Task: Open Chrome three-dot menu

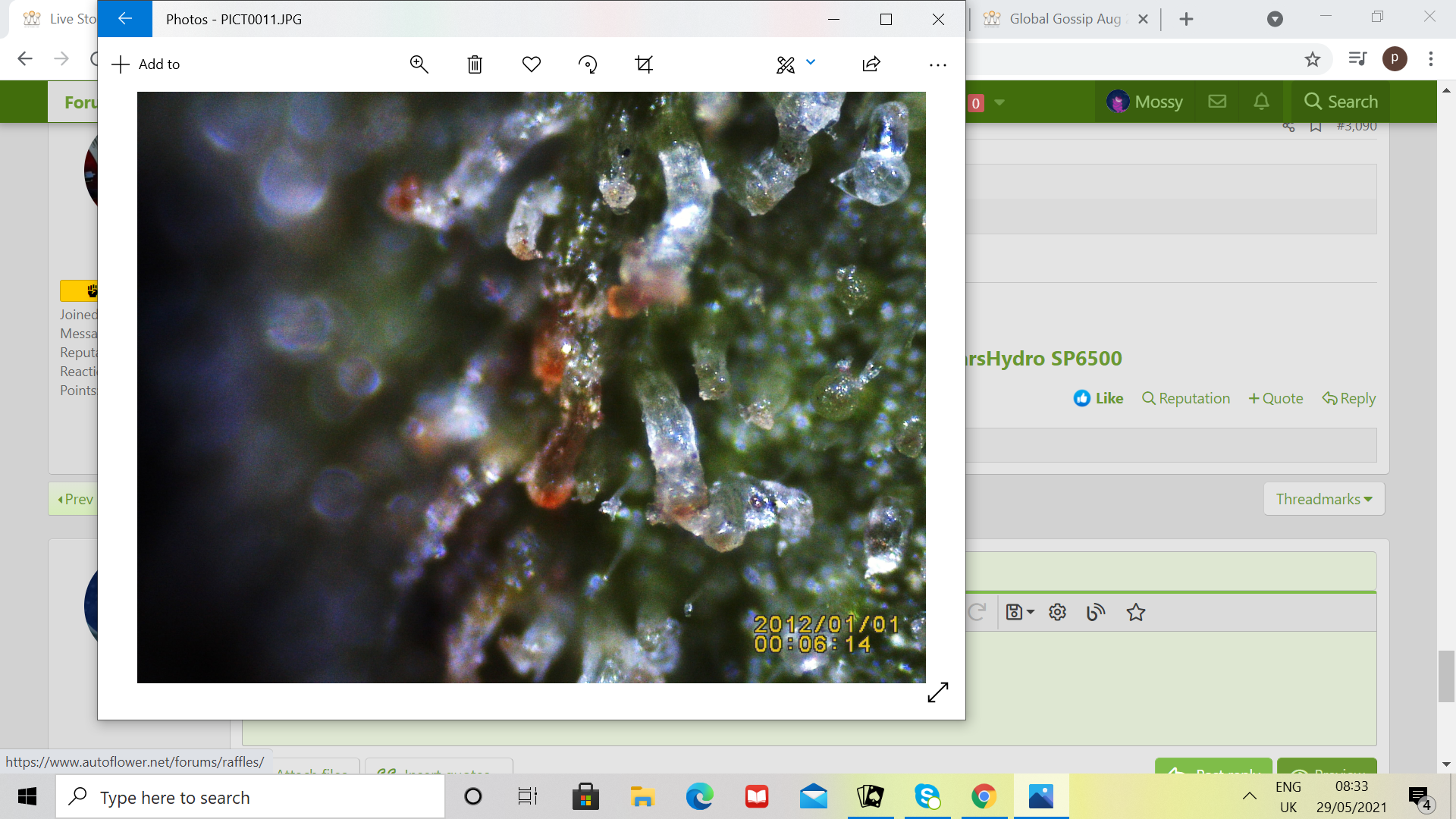Action: coord(1431,58)
